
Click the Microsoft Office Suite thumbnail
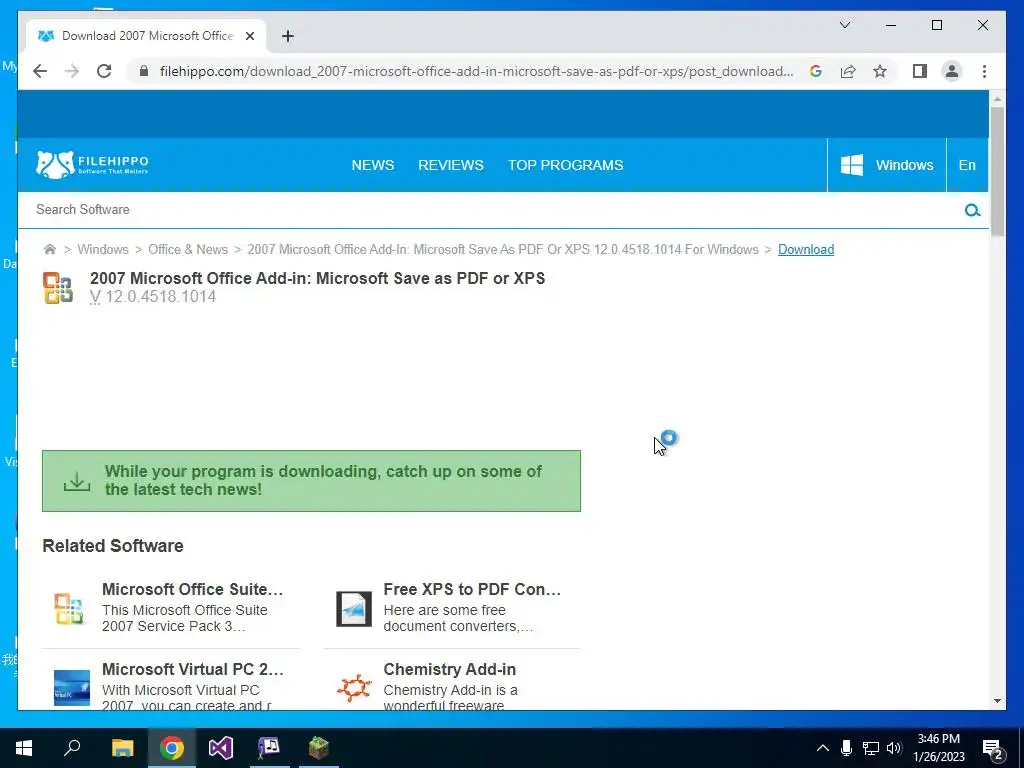[x=69, y=609]
